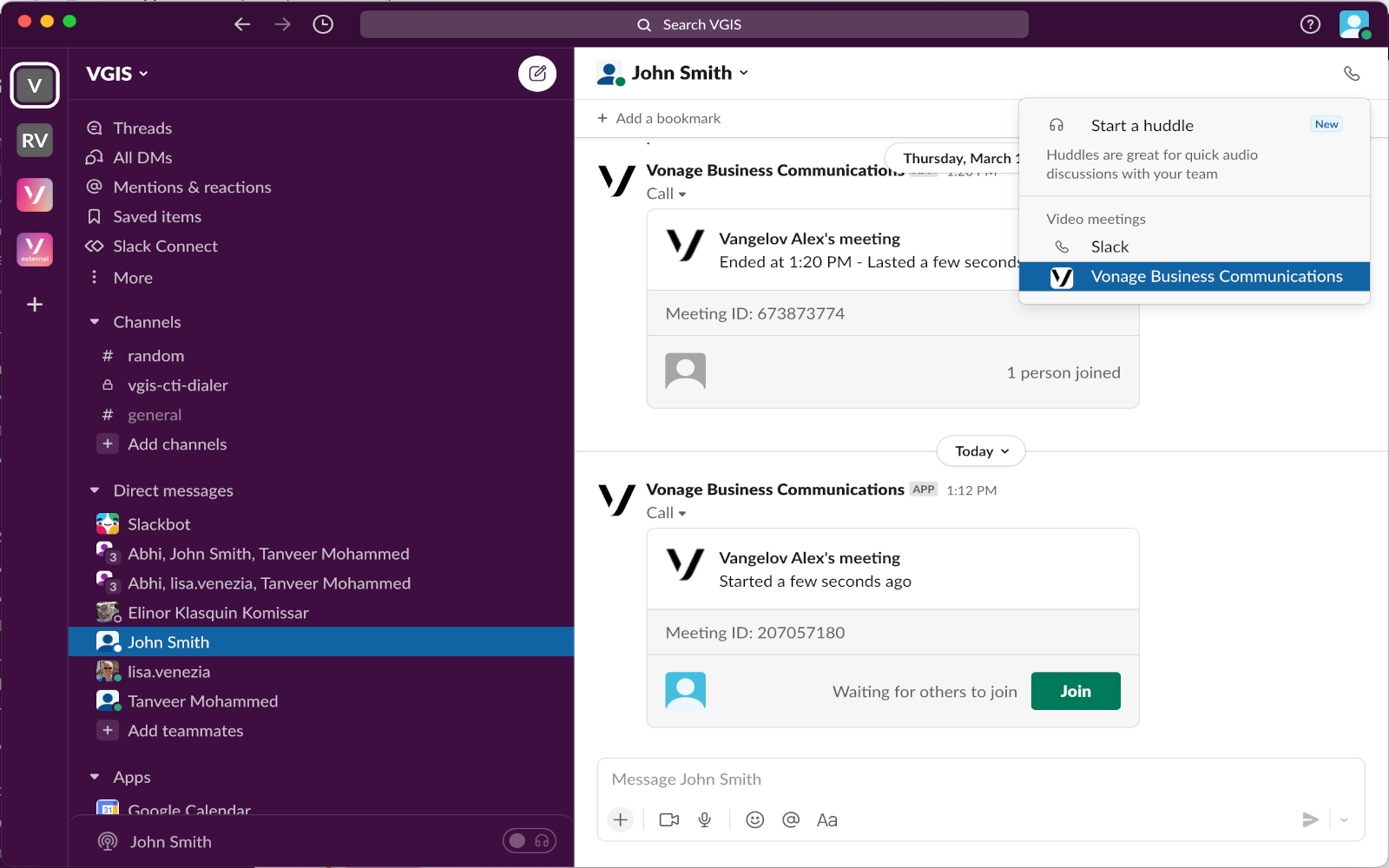
Task: Join the Vangelov Alex's meeting
Action: pyautogui.click(x=1075, y=691)
